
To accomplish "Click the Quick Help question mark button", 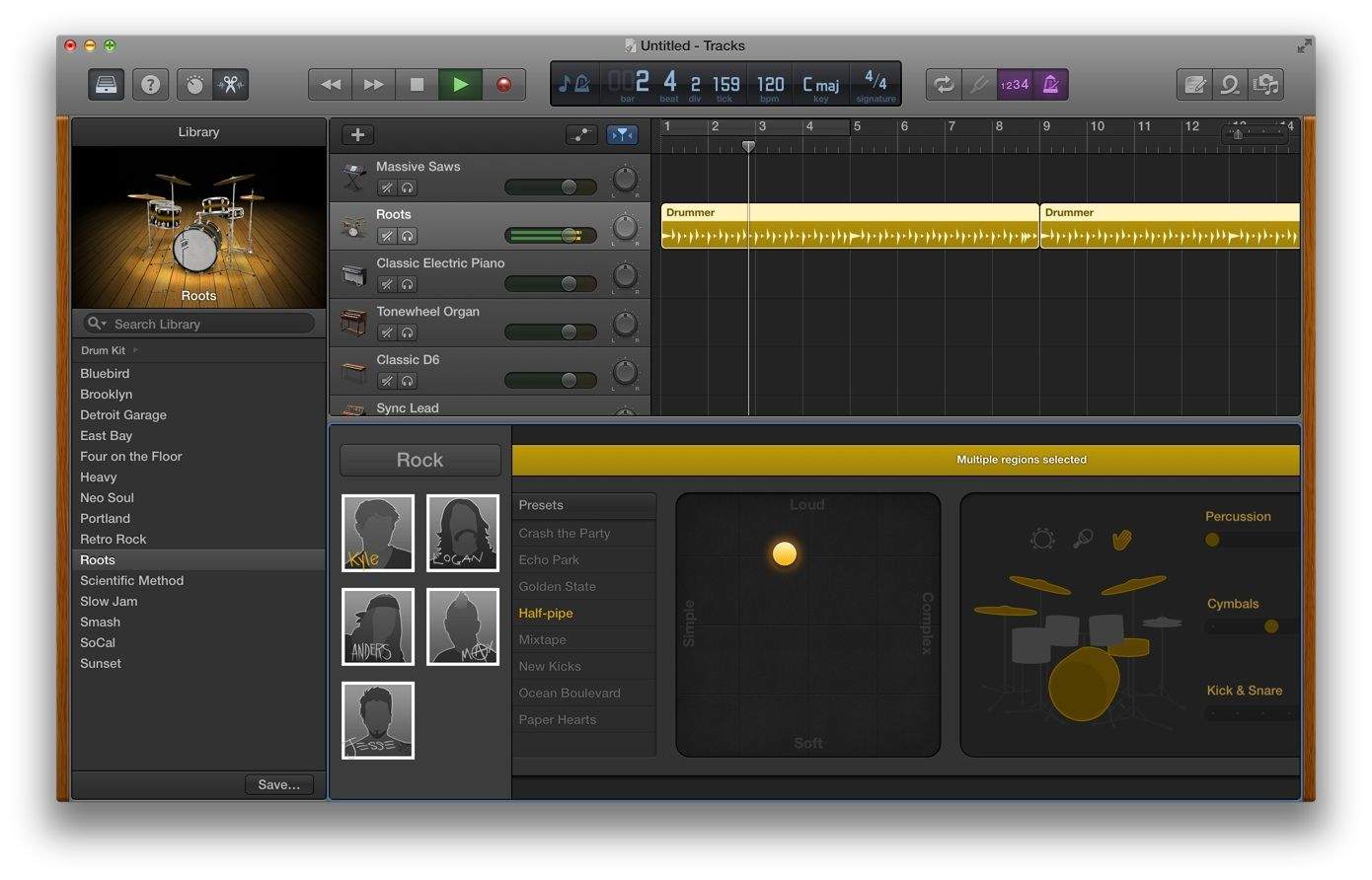I will click(150, 85).
